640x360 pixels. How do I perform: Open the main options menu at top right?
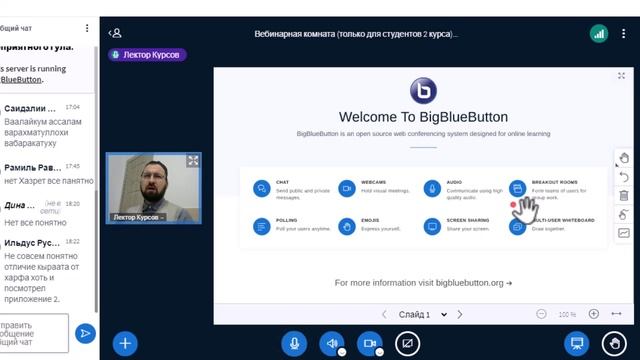pyautogui.click(x=623, y=34)
